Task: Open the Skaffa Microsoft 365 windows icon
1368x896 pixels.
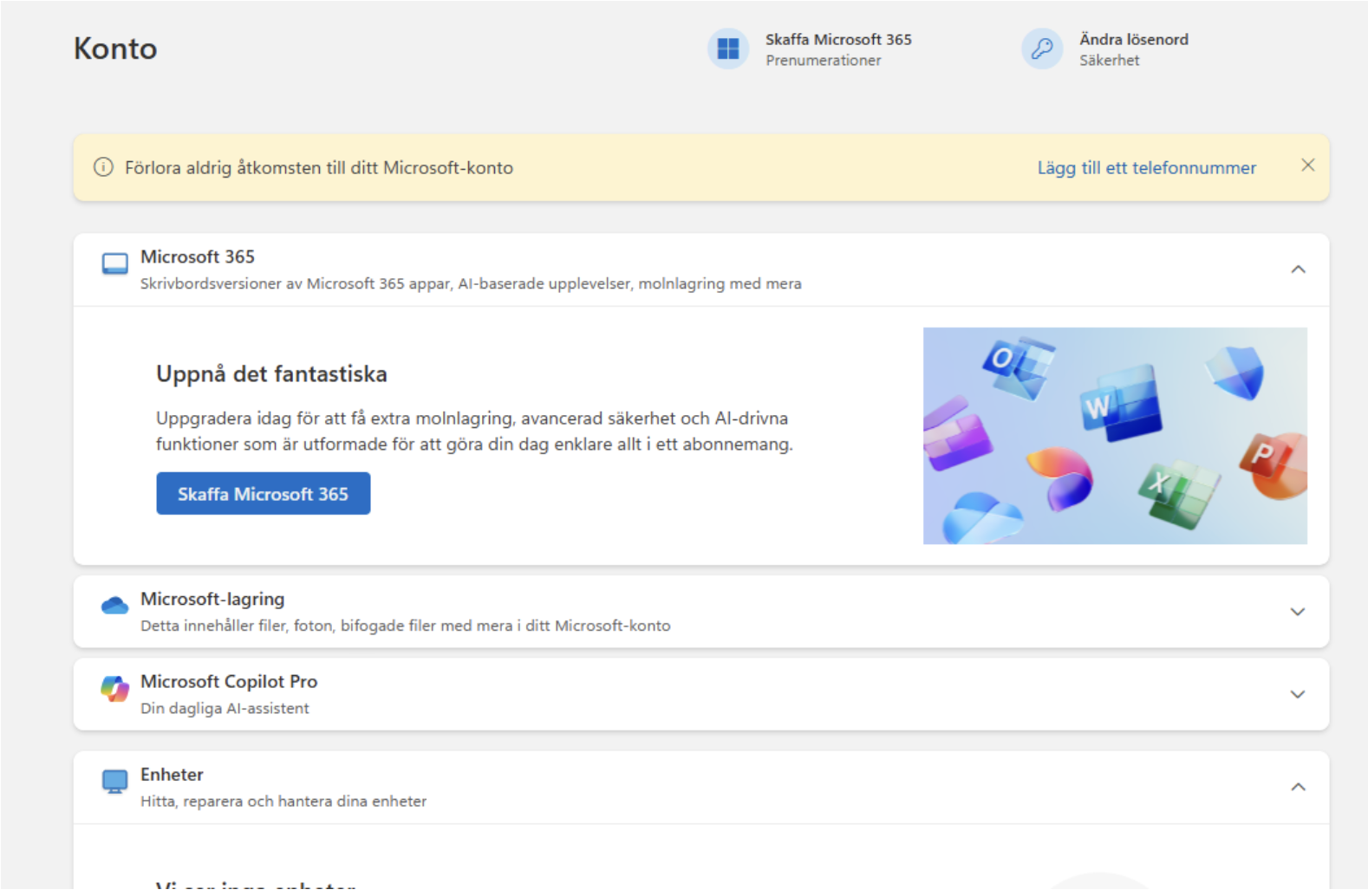Action: (x=728, y=49)
